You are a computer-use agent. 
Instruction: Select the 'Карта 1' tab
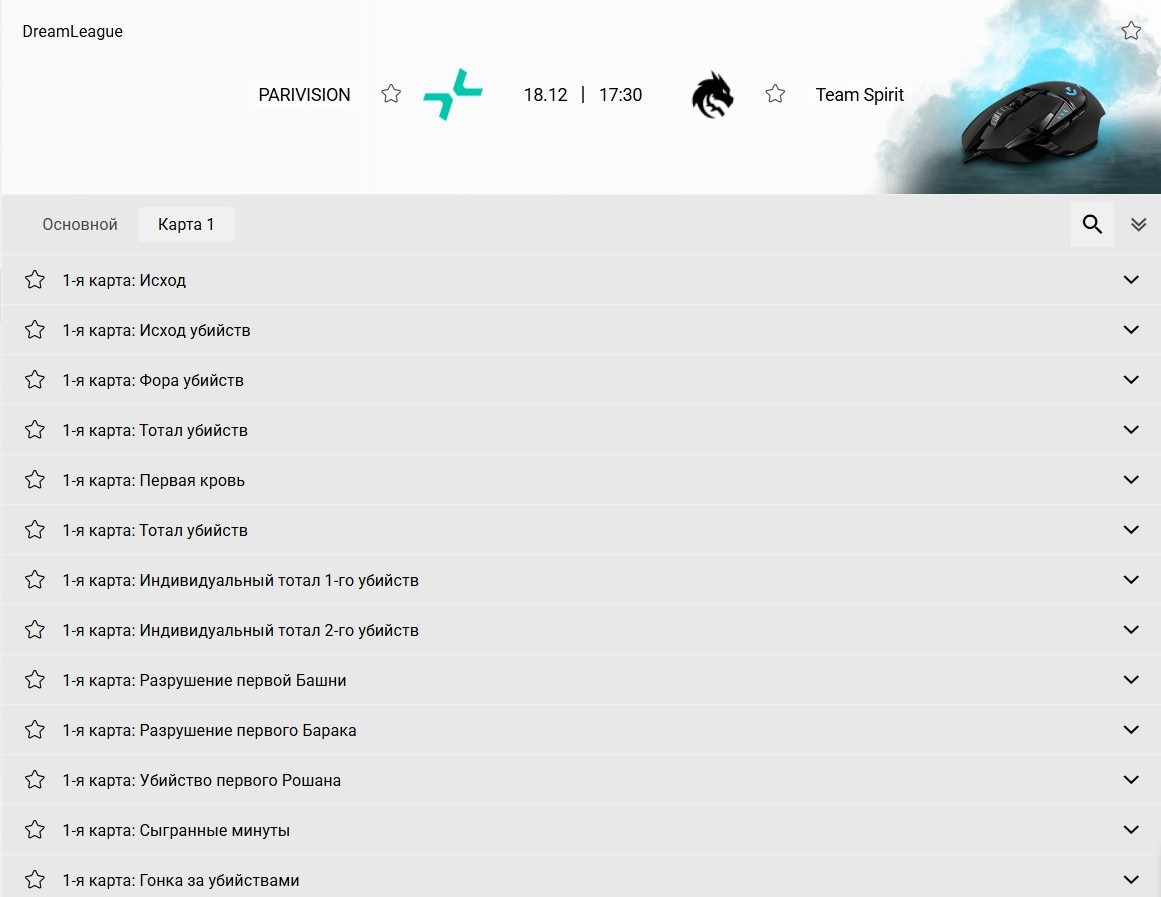tap(186, 225)
